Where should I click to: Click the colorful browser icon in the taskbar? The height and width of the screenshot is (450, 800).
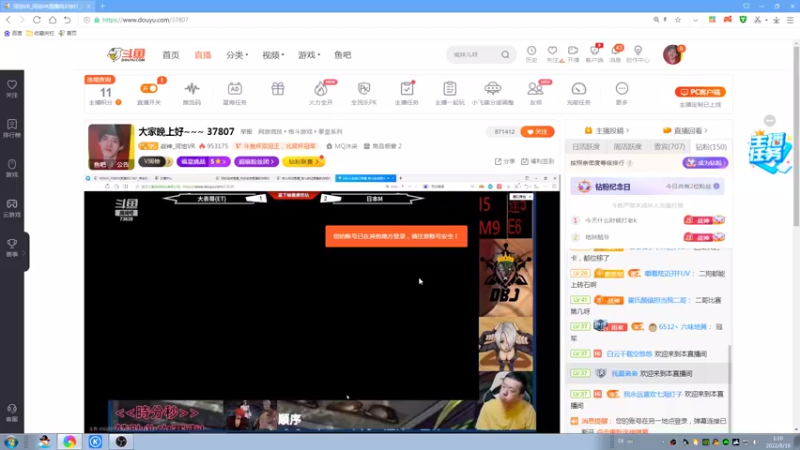click(x=69, y=442)
